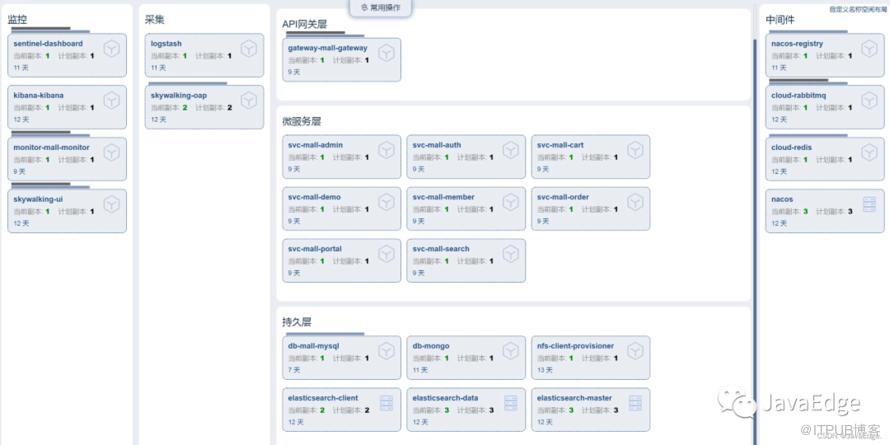Image resolution: width=890 pixels, height=445 pixels.
Task: Open the gateway-mall-gateway workload name
Action: pos(328,48)
